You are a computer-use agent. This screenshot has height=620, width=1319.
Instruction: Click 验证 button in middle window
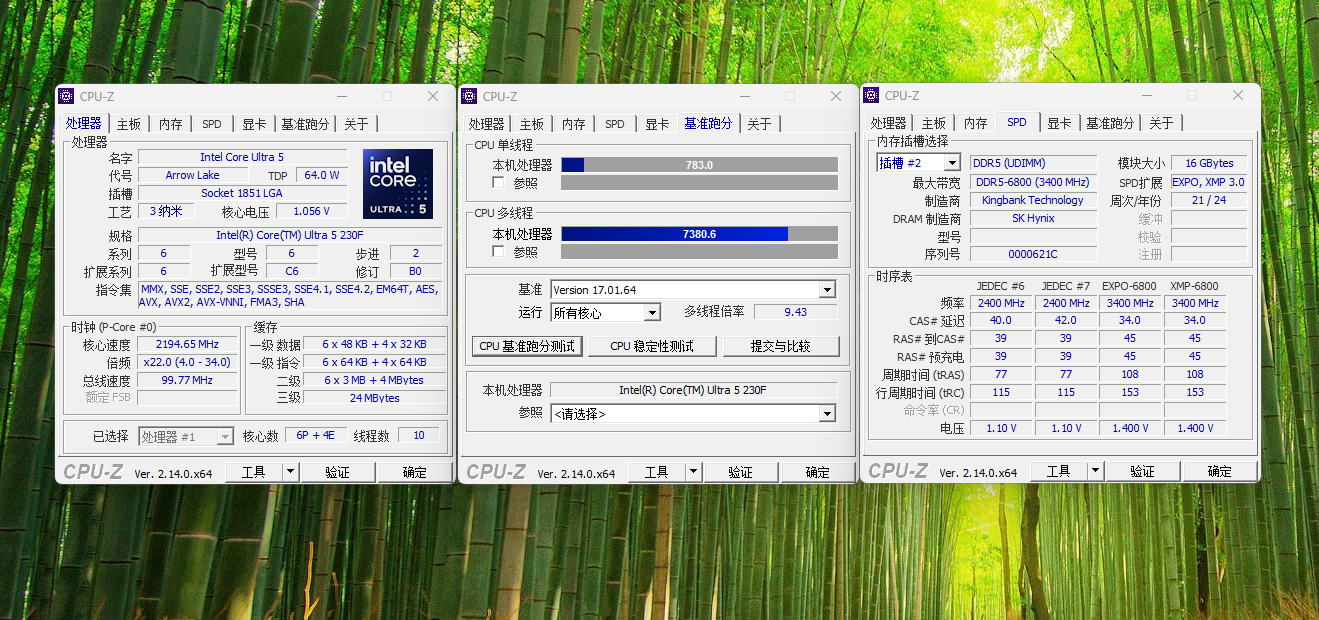click(x=740, y=472)
